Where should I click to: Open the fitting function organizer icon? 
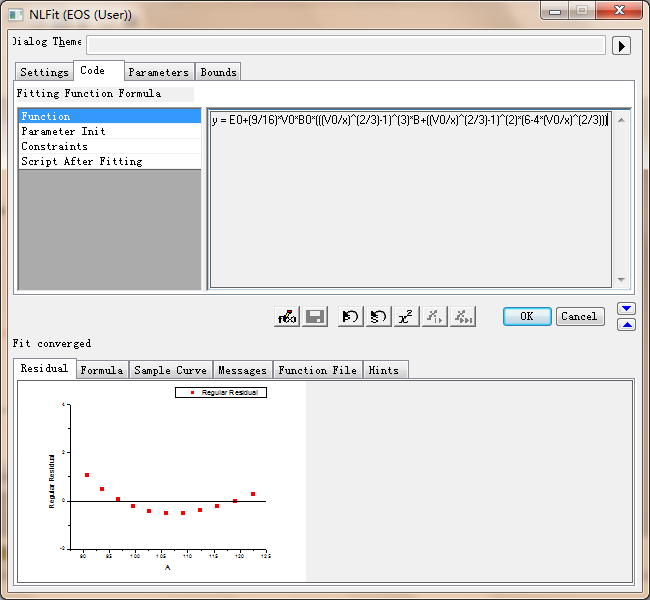tap(287, 317)
